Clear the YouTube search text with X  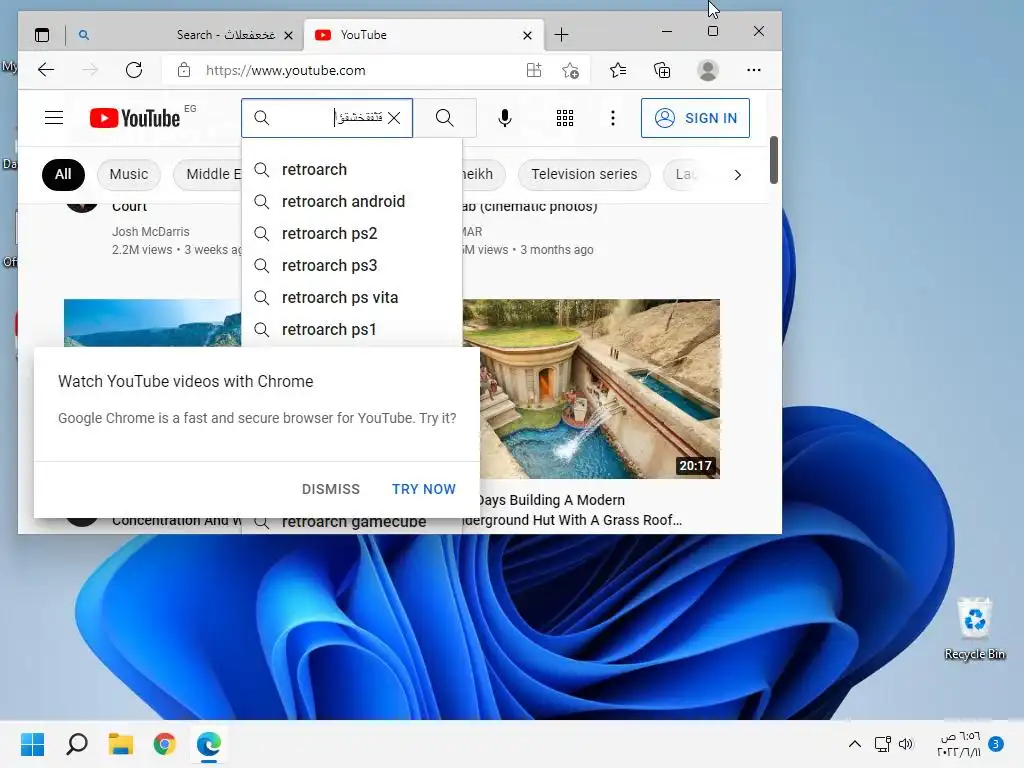394,118
